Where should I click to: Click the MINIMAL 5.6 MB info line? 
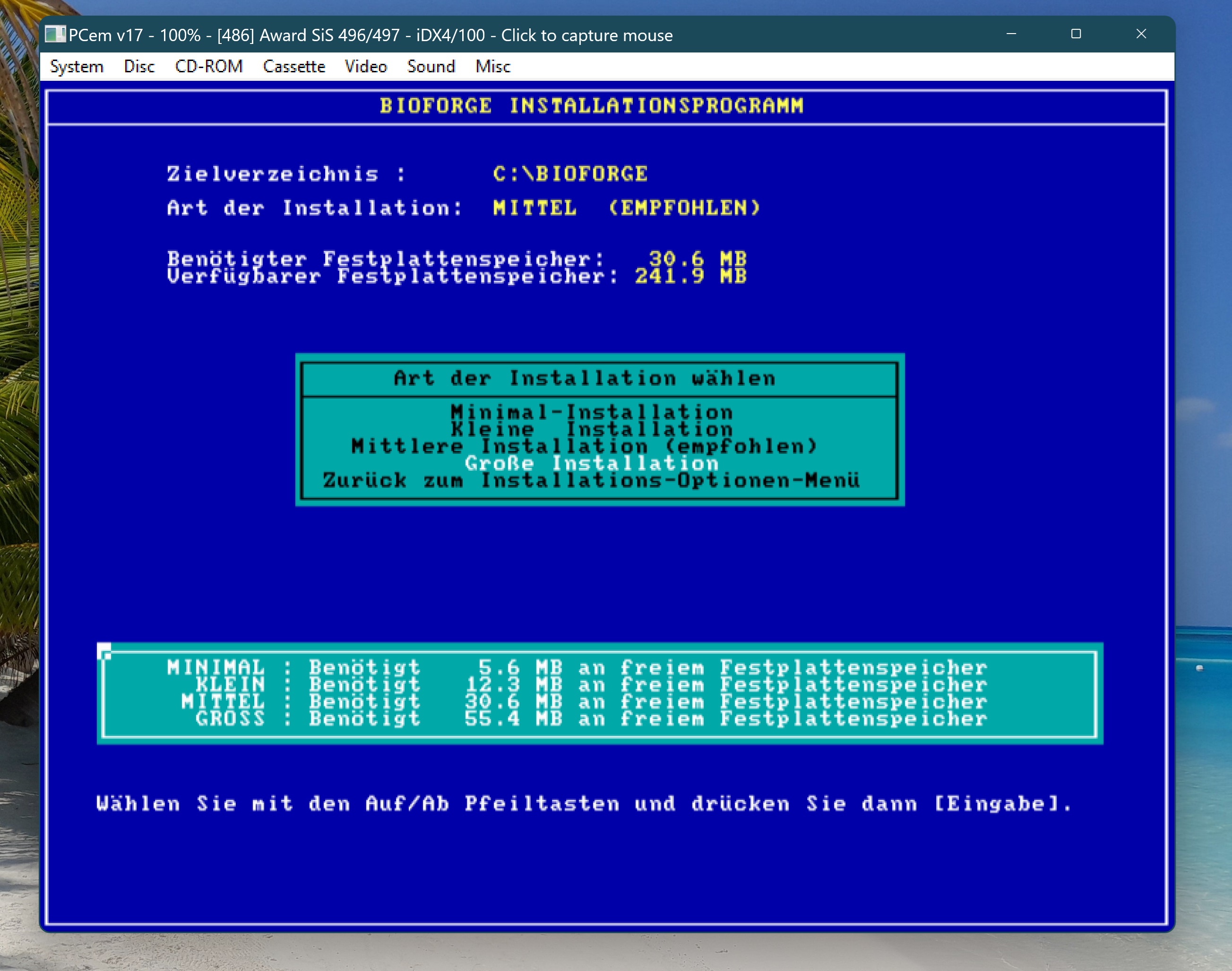(577, 667)
